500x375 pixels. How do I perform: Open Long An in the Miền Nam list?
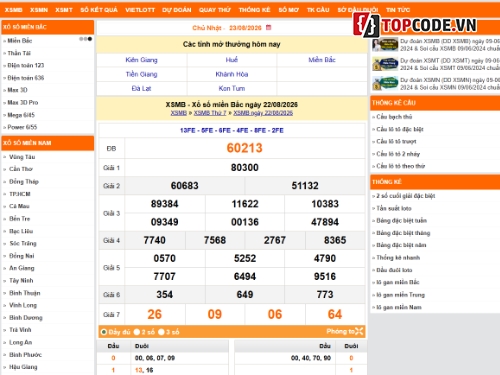tap(21, 342)
